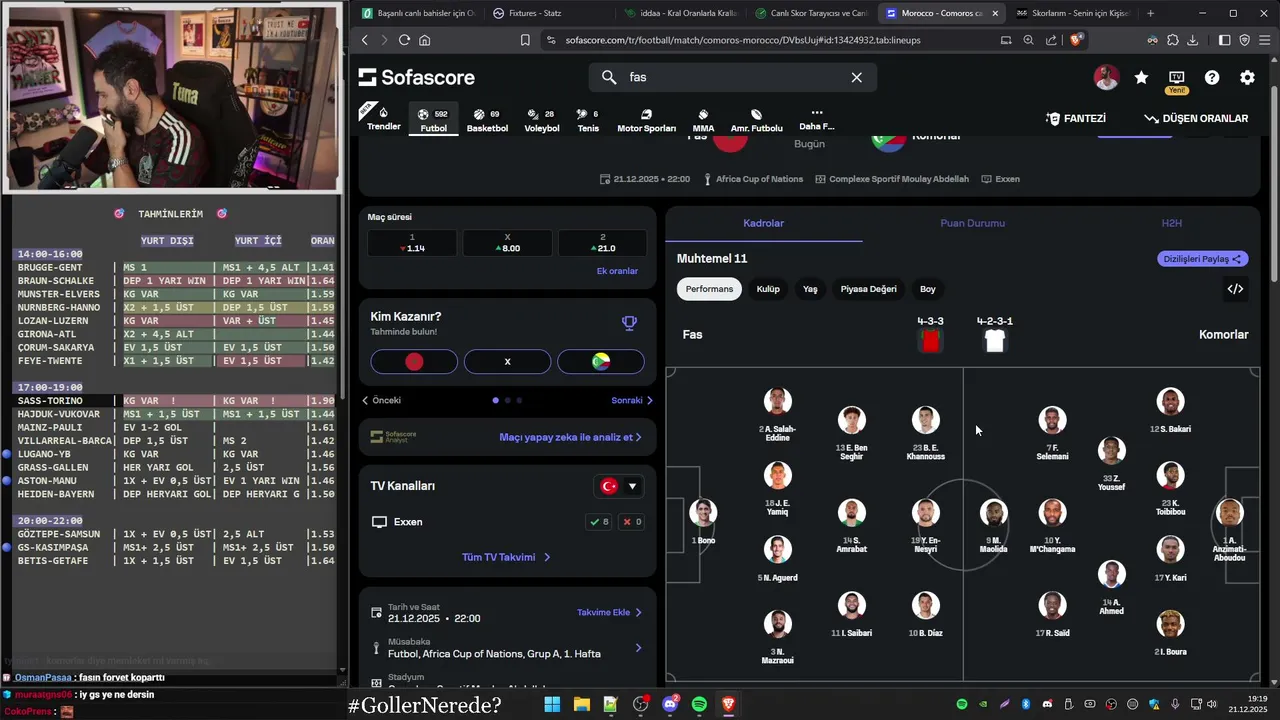Bookmark this page in the address bar
Viewport: 1280px width, 720px height.
525,40
